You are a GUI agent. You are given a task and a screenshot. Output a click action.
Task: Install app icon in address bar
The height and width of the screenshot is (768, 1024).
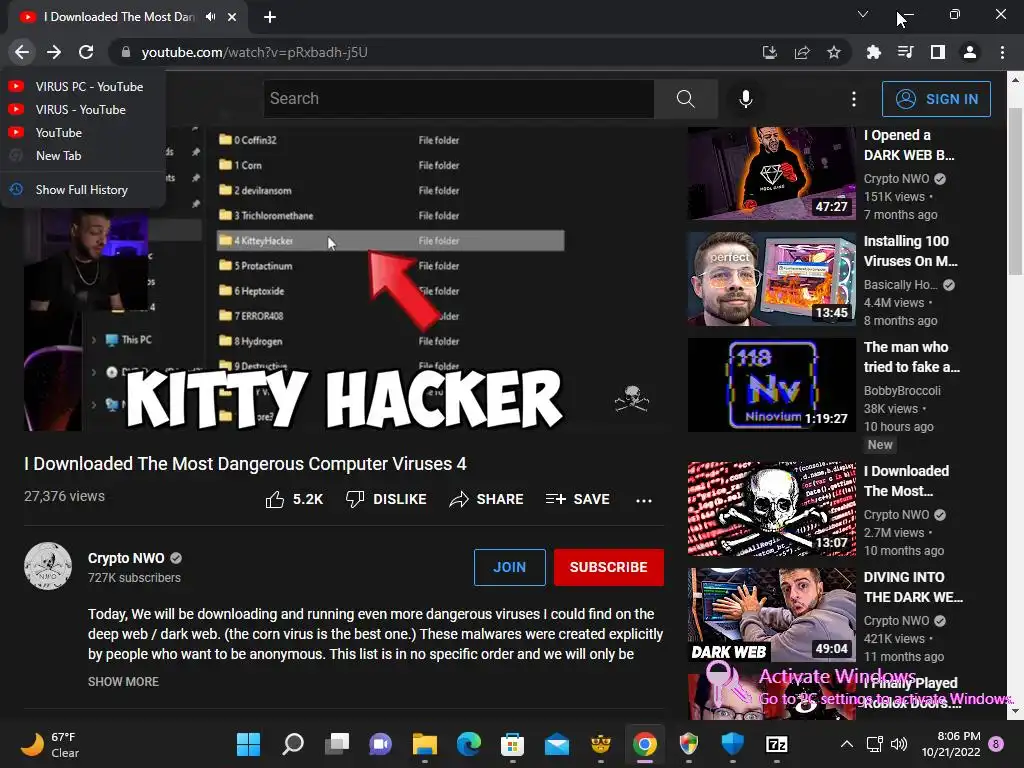tap(770, 52)
